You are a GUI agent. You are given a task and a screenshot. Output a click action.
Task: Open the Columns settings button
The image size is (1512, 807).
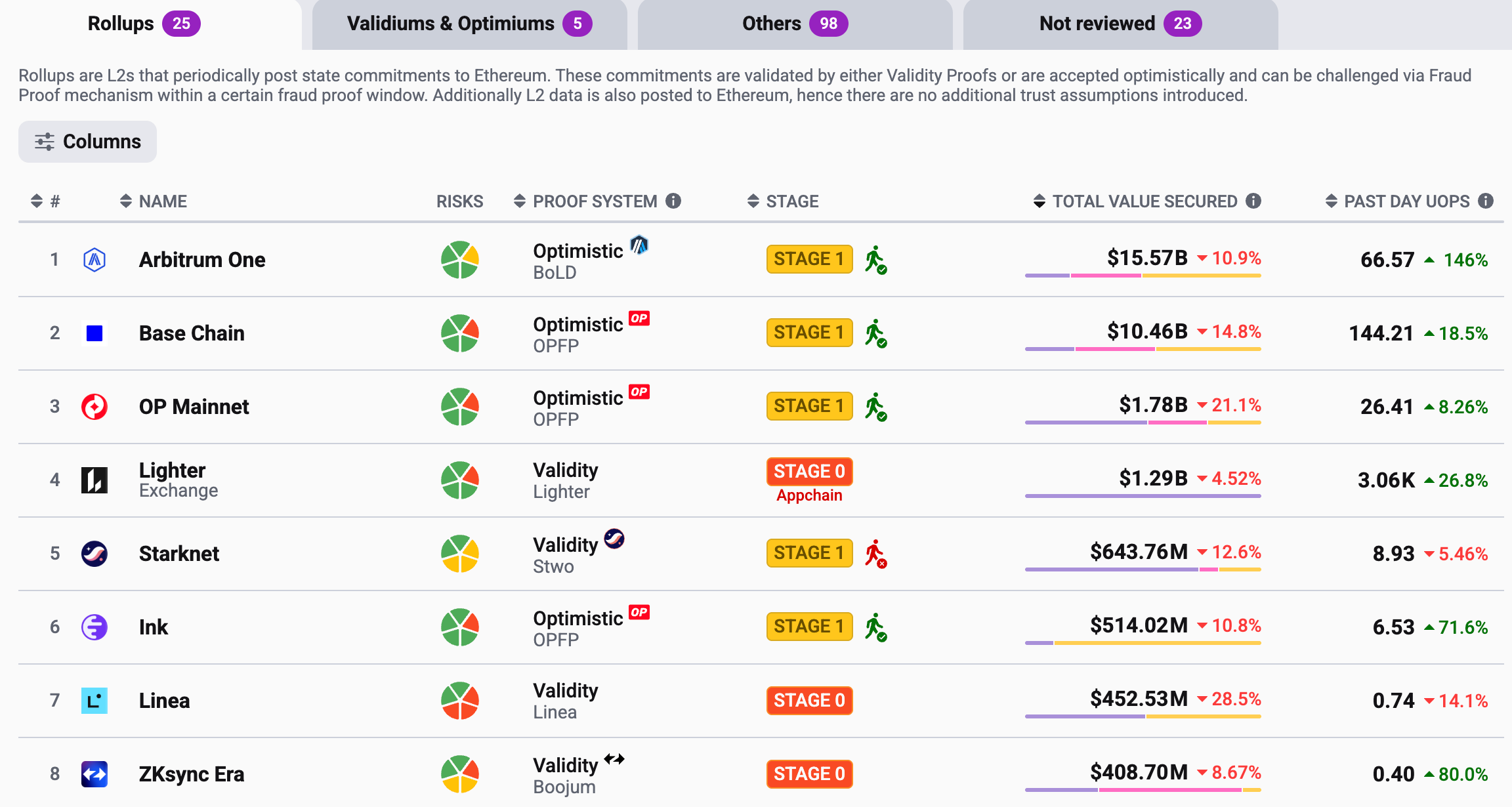[x=88, y=142]
